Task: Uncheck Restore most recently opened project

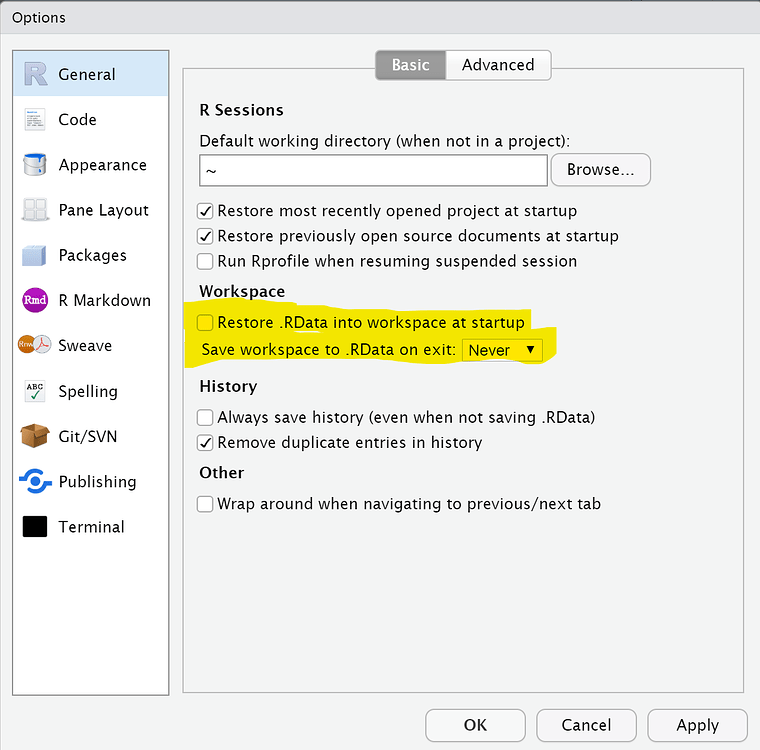Action: click(x=205, y=211)
